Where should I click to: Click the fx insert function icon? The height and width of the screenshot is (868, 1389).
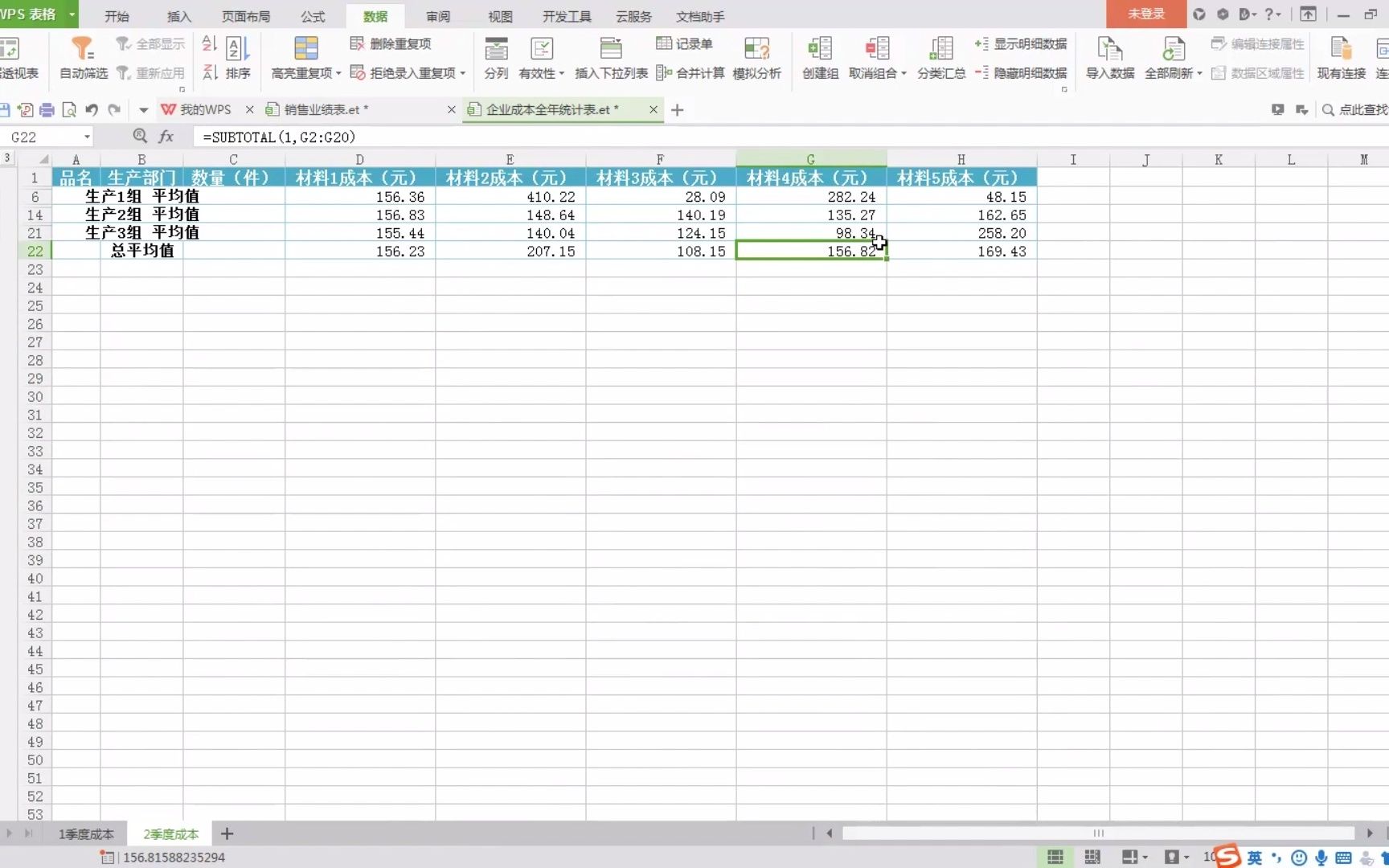pos(166,137)
